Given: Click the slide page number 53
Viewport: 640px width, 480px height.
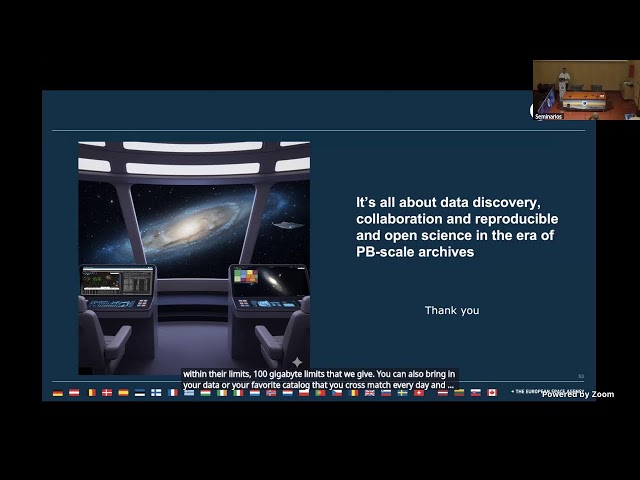Looking at the screenshot, I should point(581,376).
